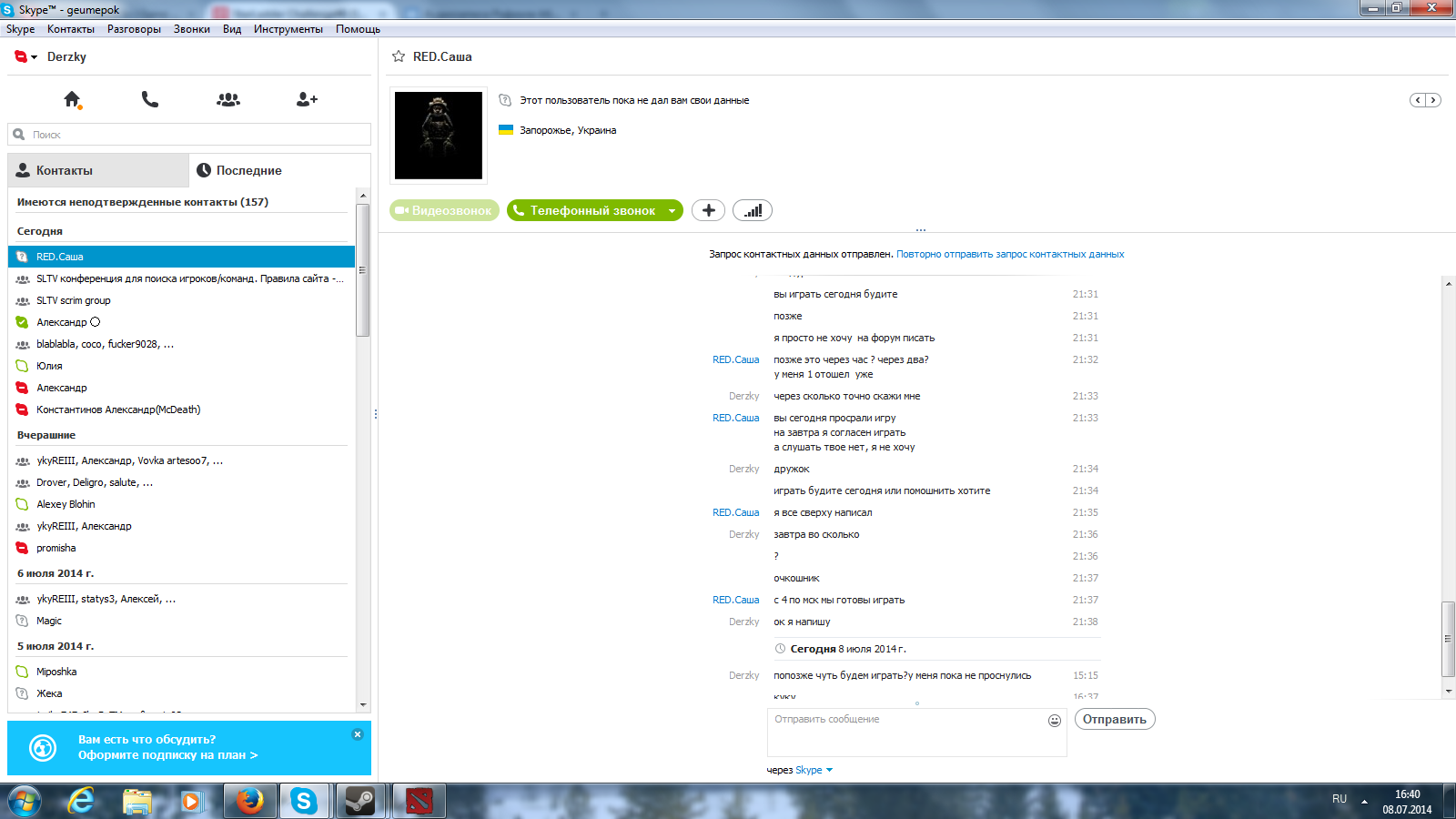Open the emoticon picker smiley icon
Viewport: 1456px width, 819px height.
tap(1055, 721)
